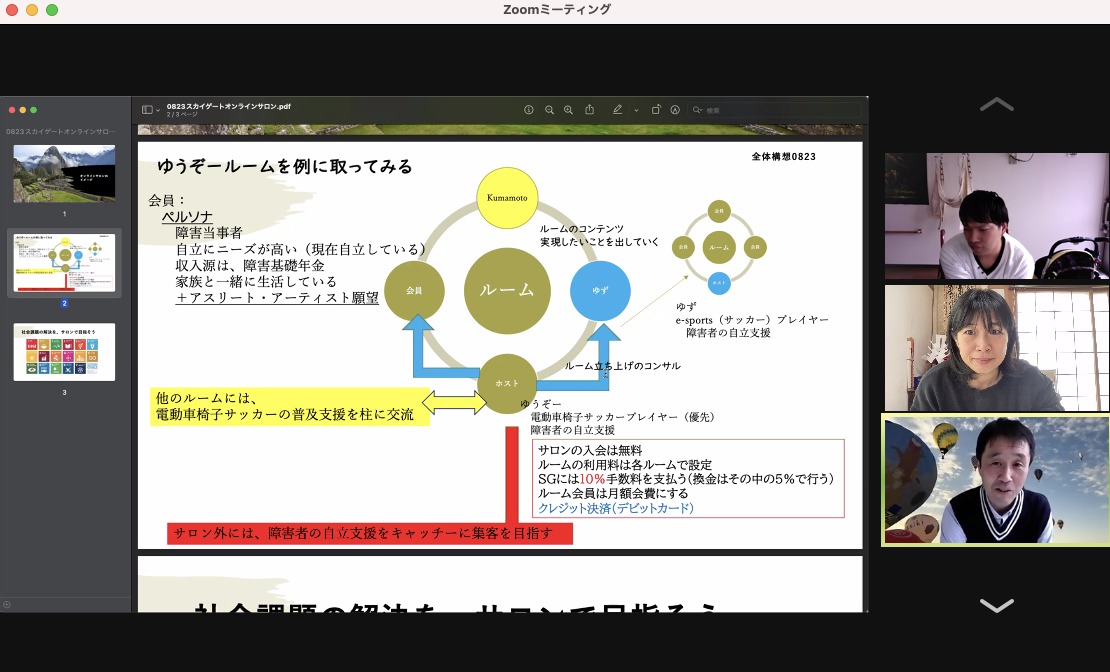This screenshot has height=672, width=1110.
Task: Click the page 2 diagram thumbnail
Action: point(64,263)
